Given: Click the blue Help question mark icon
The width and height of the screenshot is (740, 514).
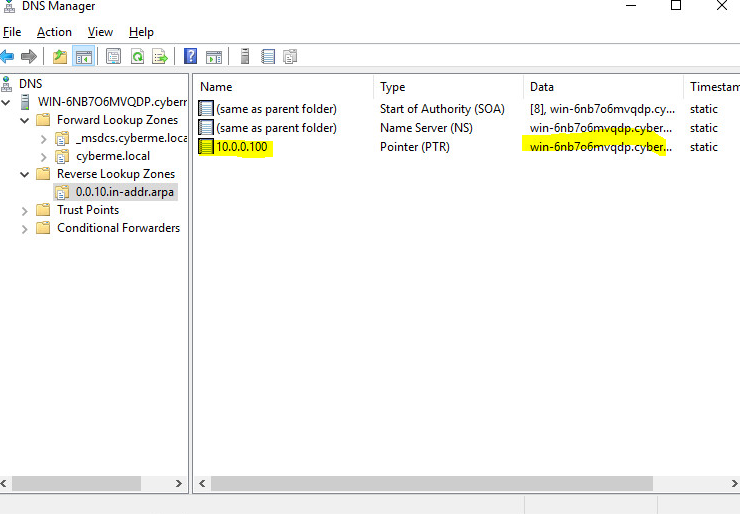Looking at the screenshot, I should coord(190,57).
